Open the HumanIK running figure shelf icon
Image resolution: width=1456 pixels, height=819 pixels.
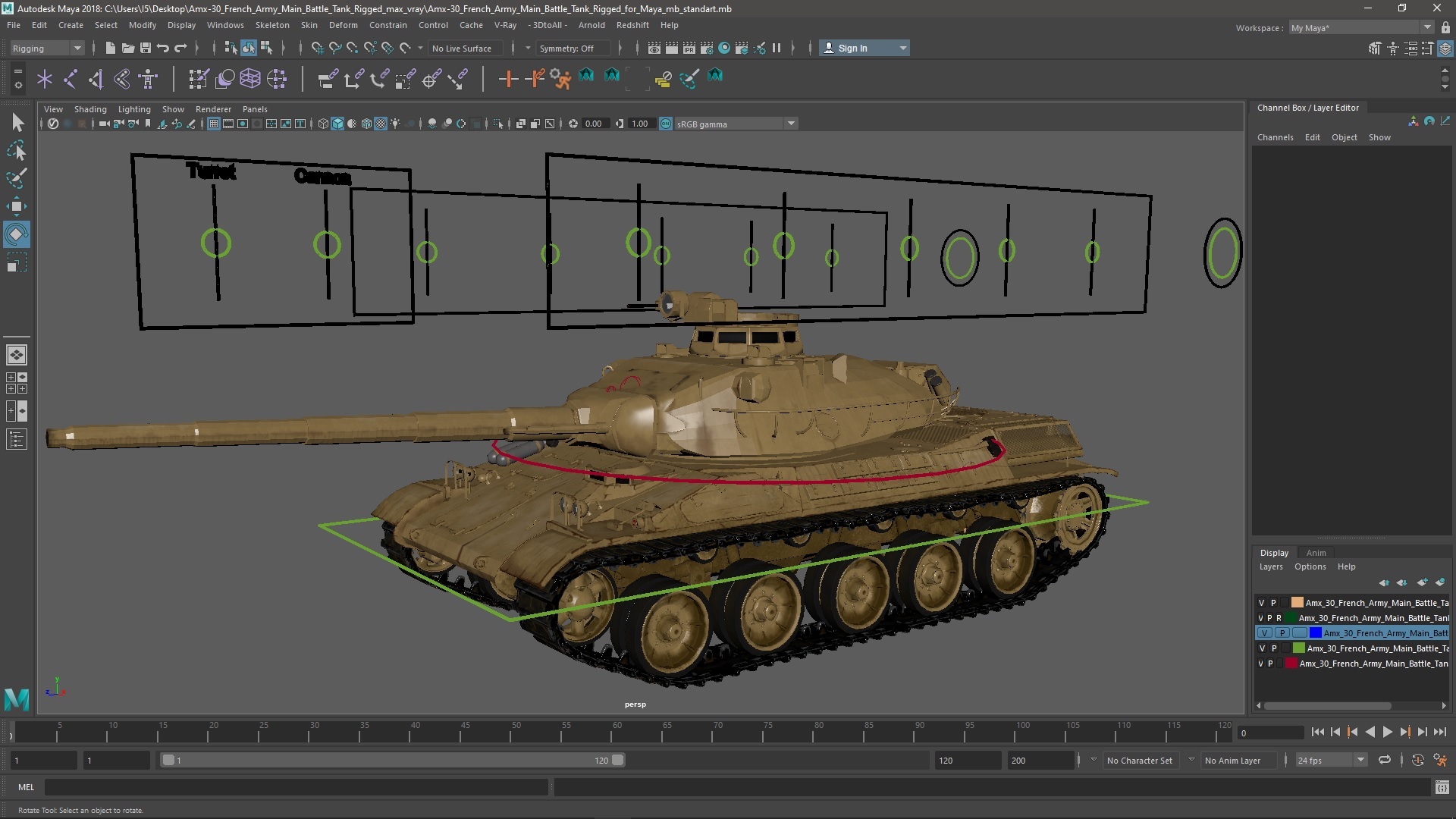tap(560, 79)
